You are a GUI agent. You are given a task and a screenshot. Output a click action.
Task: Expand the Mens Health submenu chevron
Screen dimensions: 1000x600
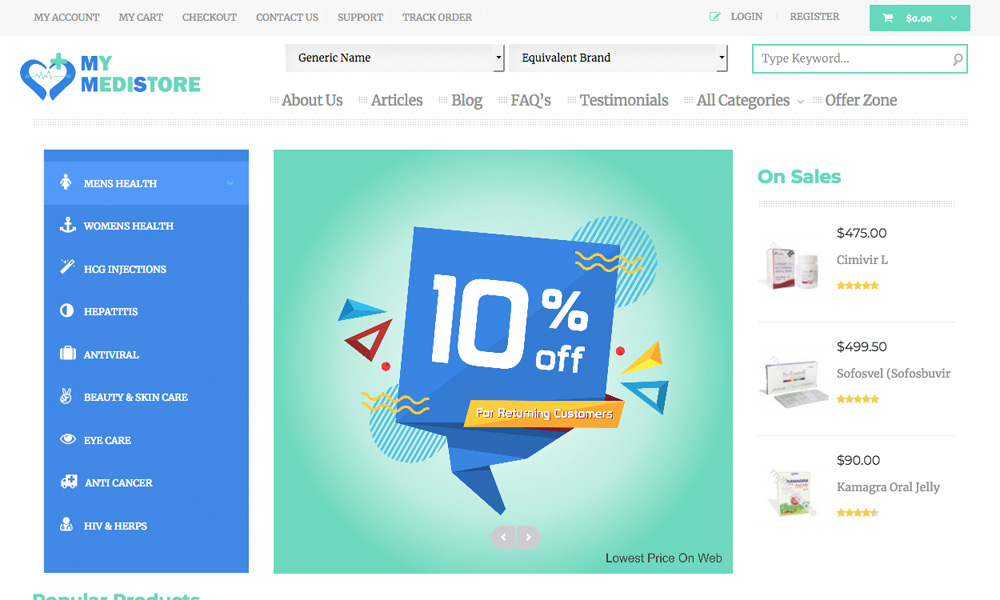230,183
